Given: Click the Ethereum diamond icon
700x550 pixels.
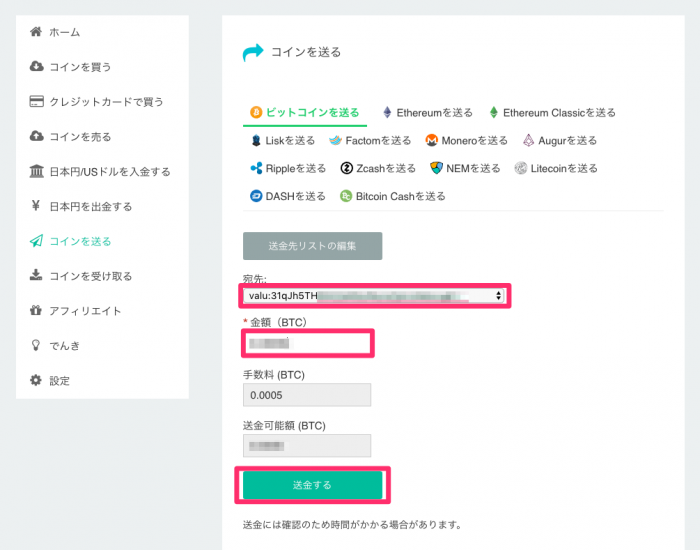Looking at the screenshot, I should [x=387, y=112].
